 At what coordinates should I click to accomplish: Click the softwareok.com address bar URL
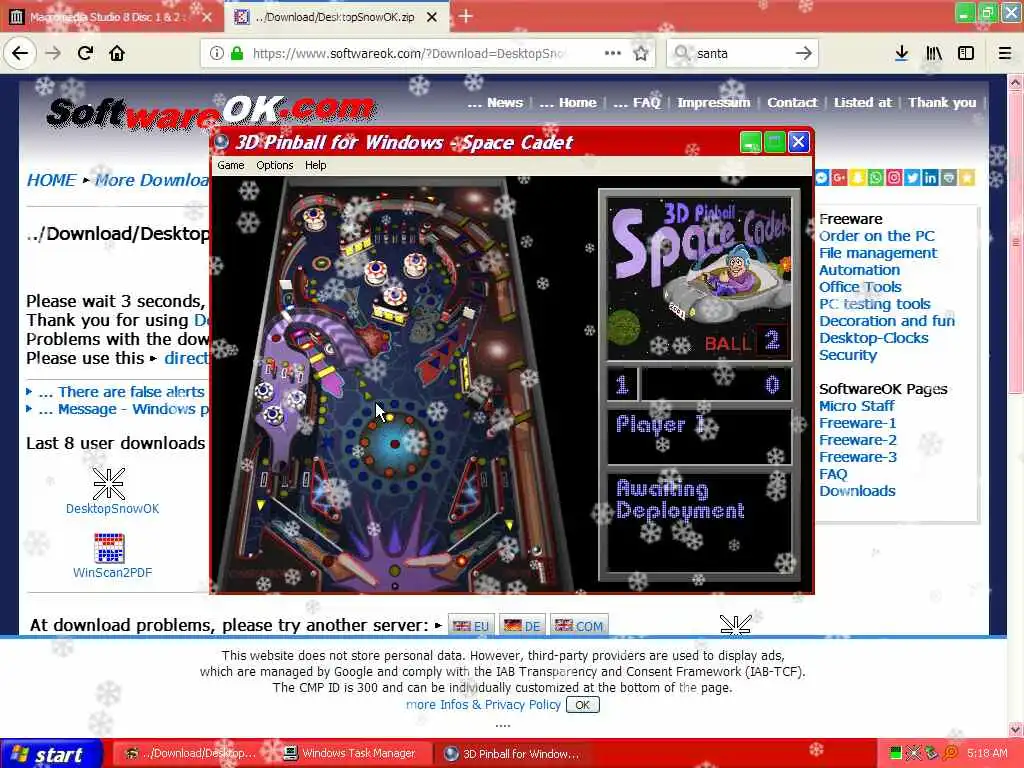(x=408, y=54)
